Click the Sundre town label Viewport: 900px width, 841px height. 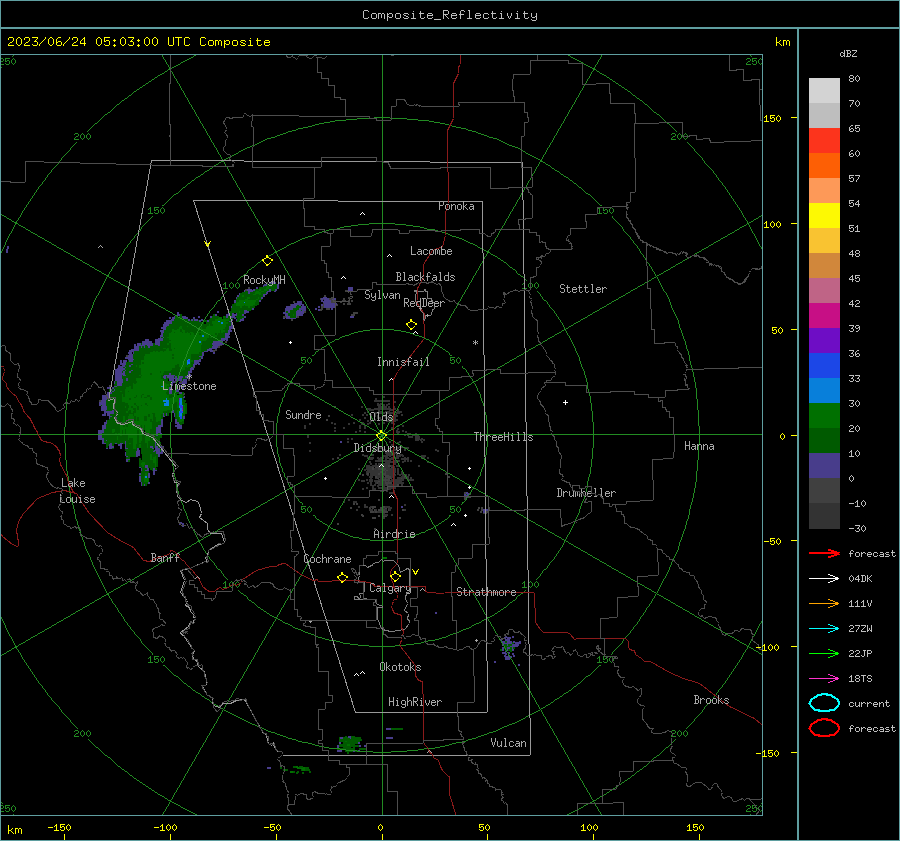303,415
